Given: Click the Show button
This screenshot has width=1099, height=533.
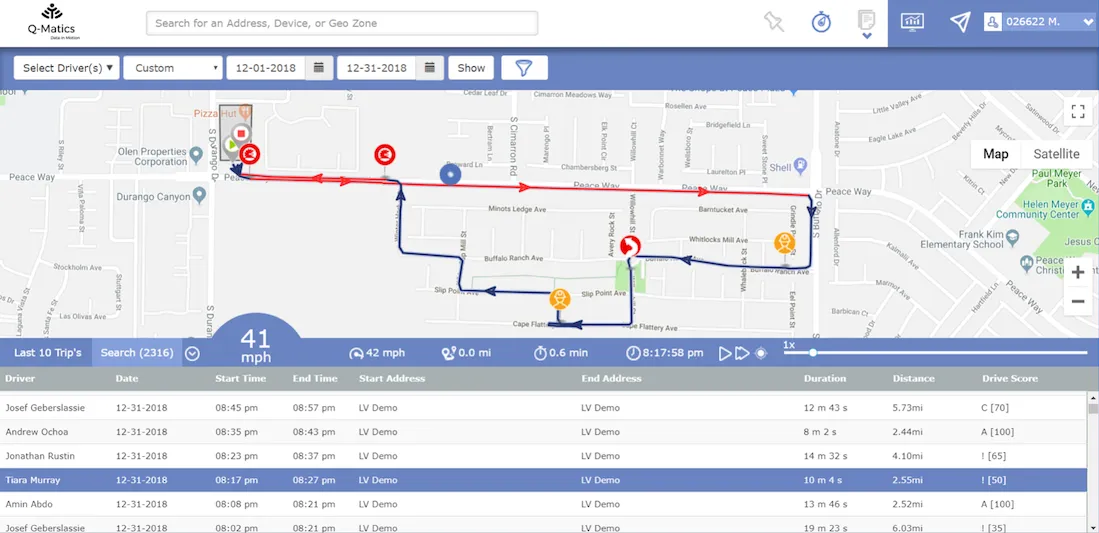Looking at the screenshot, I should pos(471,68).
